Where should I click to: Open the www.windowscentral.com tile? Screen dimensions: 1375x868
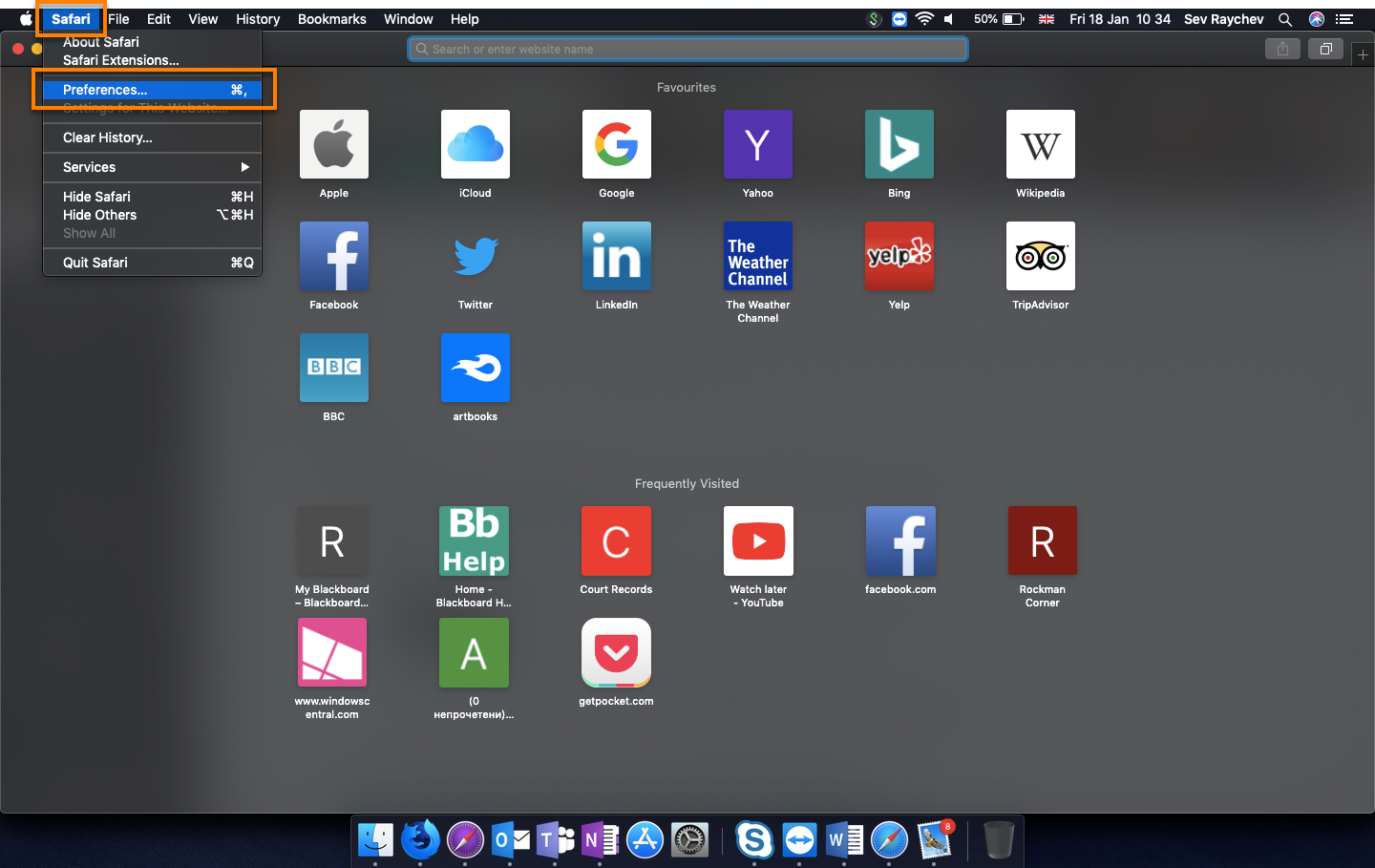[x=332, y=652]
